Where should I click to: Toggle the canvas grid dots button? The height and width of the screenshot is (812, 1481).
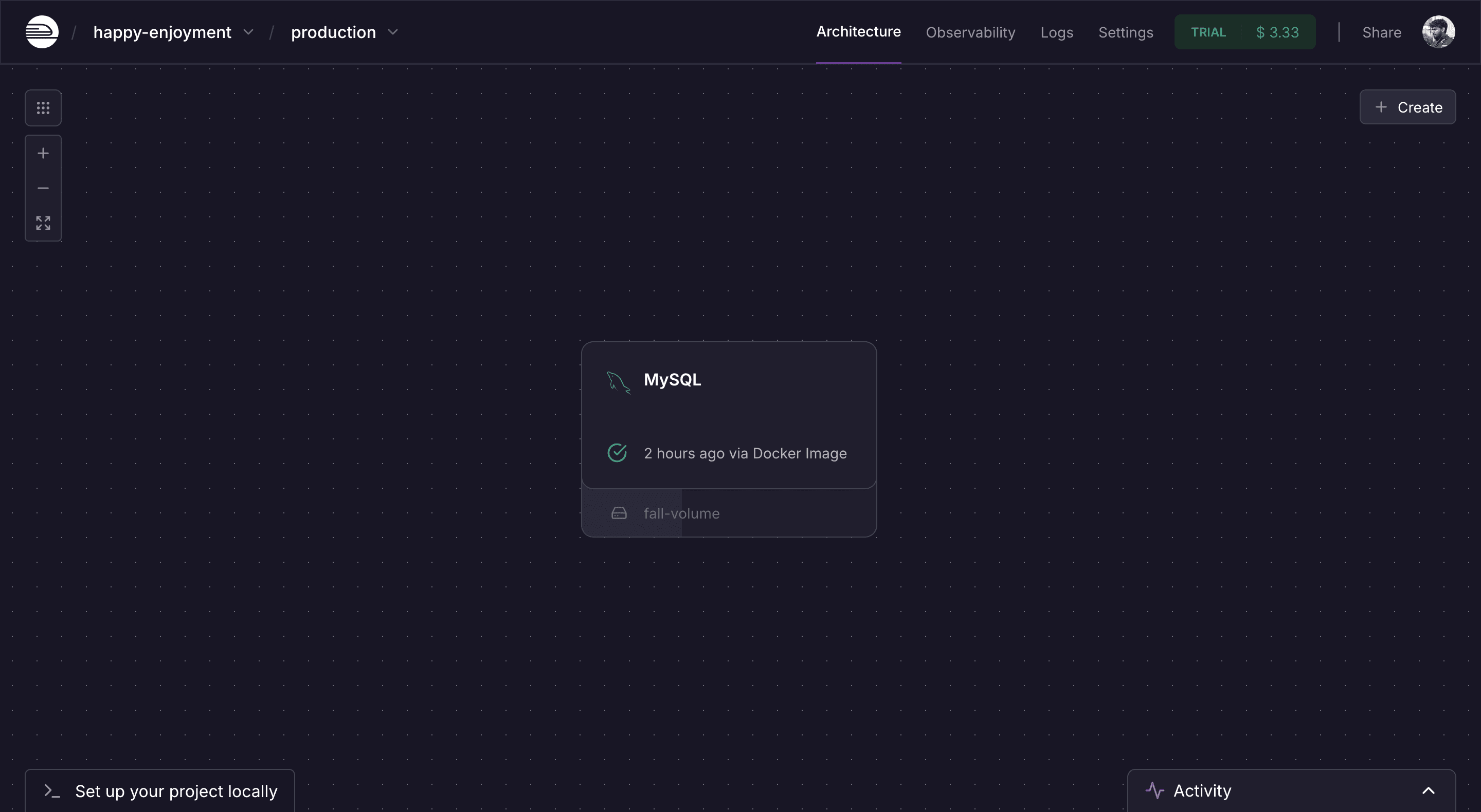click(43, 107)
